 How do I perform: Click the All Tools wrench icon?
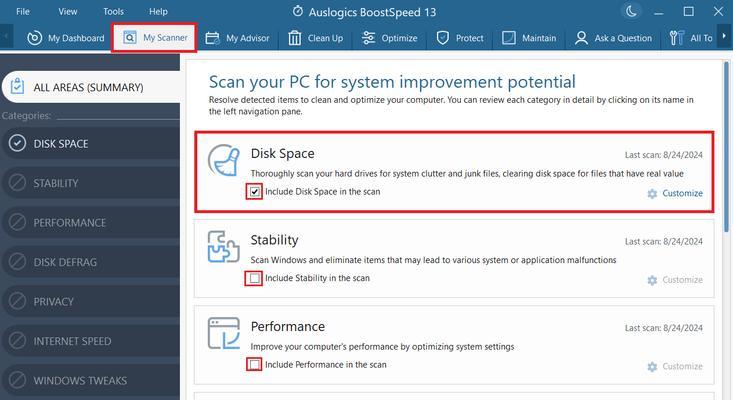click(x=676, y=38)
